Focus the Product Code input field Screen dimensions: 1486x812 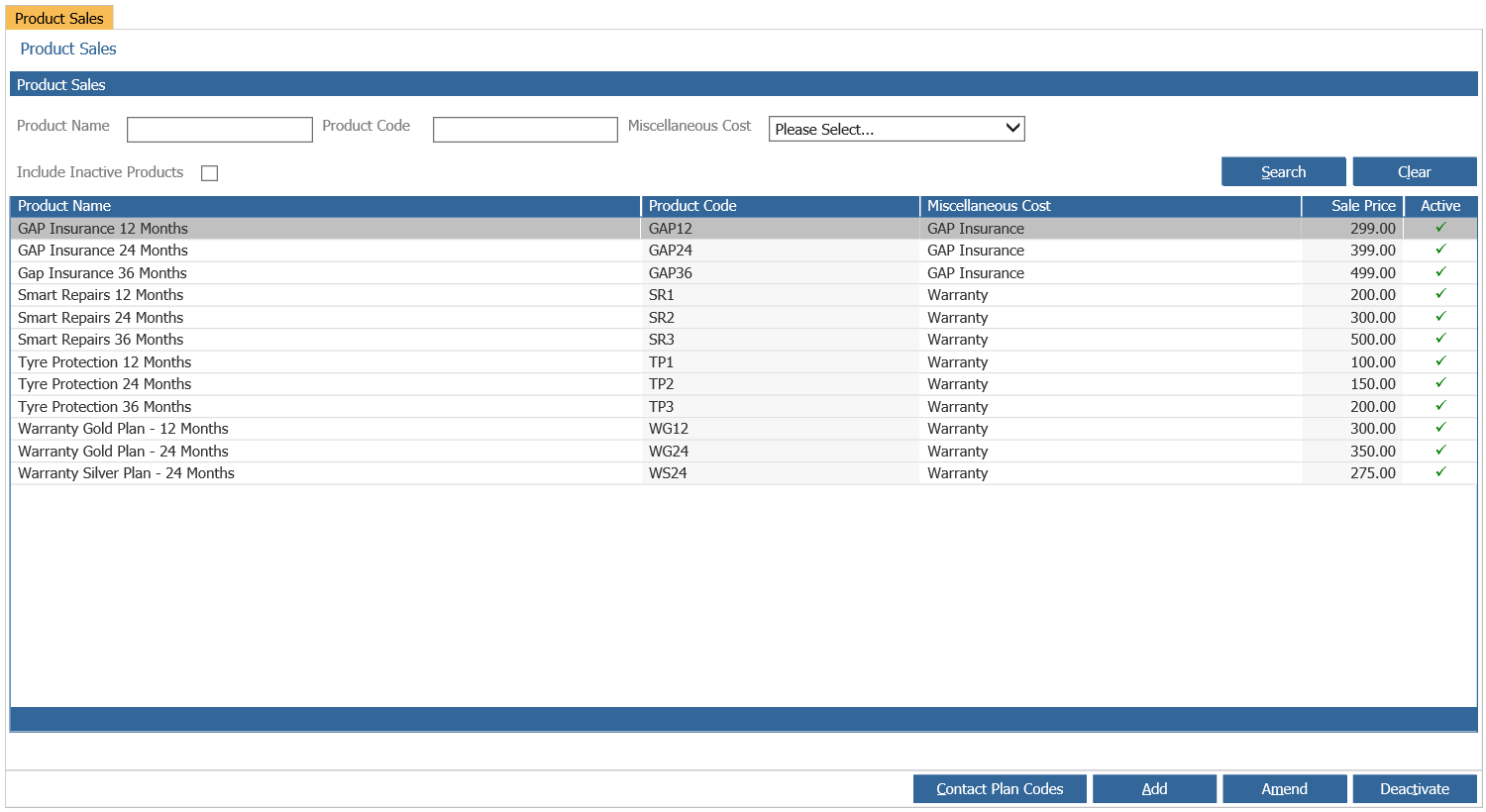click(525, 130)
